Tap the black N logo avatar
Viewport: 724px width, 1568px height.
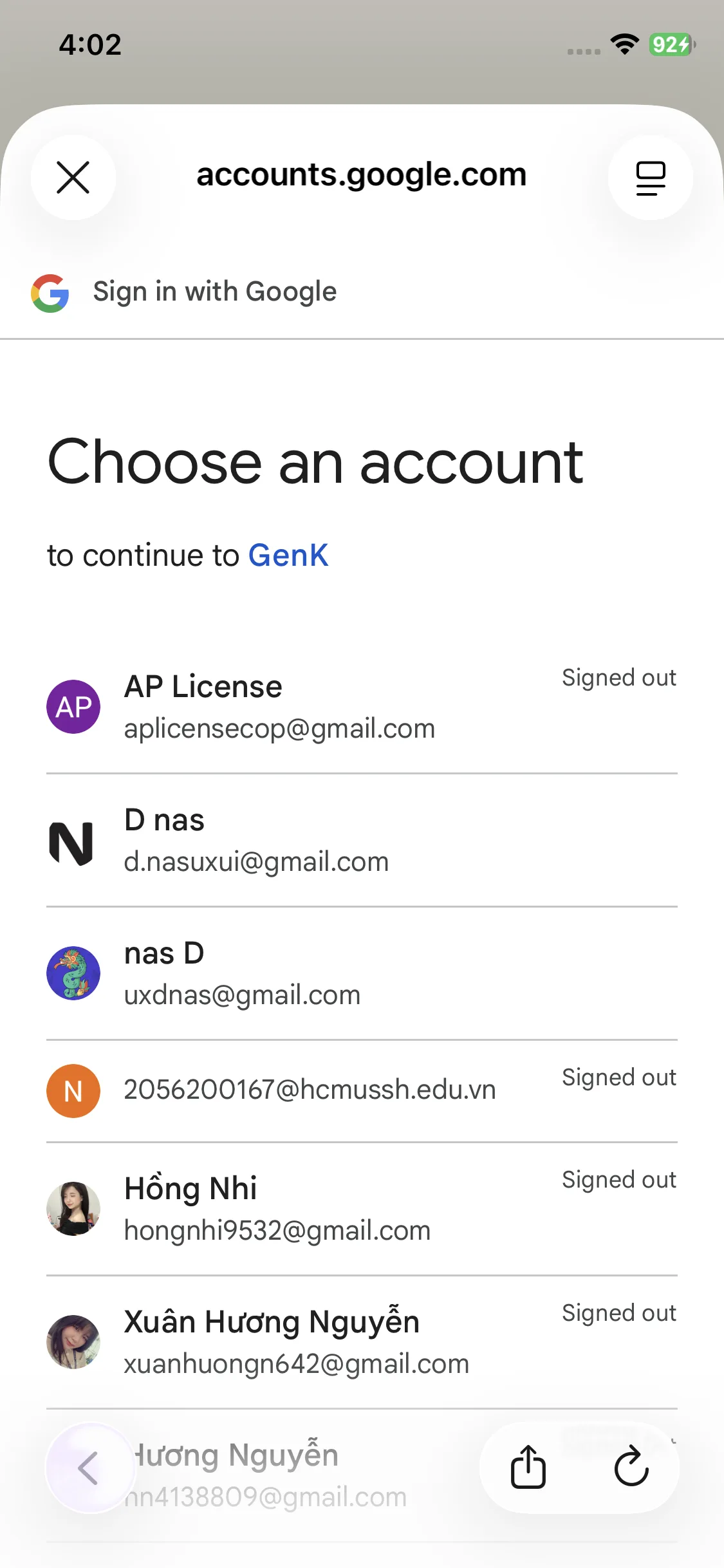[x=71, y=843]
